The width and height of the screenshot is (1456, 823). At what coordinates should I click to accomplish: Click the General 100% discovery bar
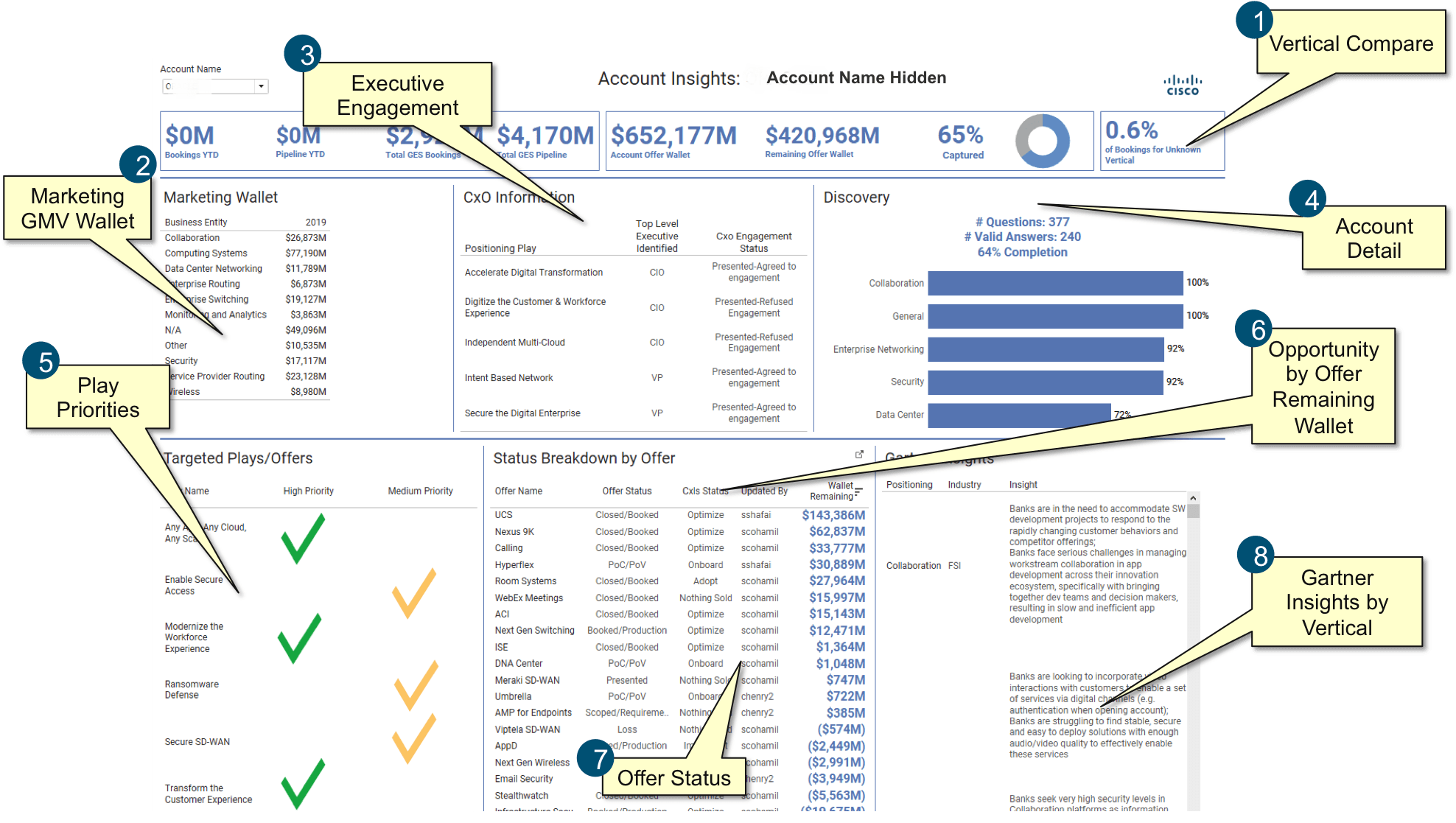coord(1055,316)
